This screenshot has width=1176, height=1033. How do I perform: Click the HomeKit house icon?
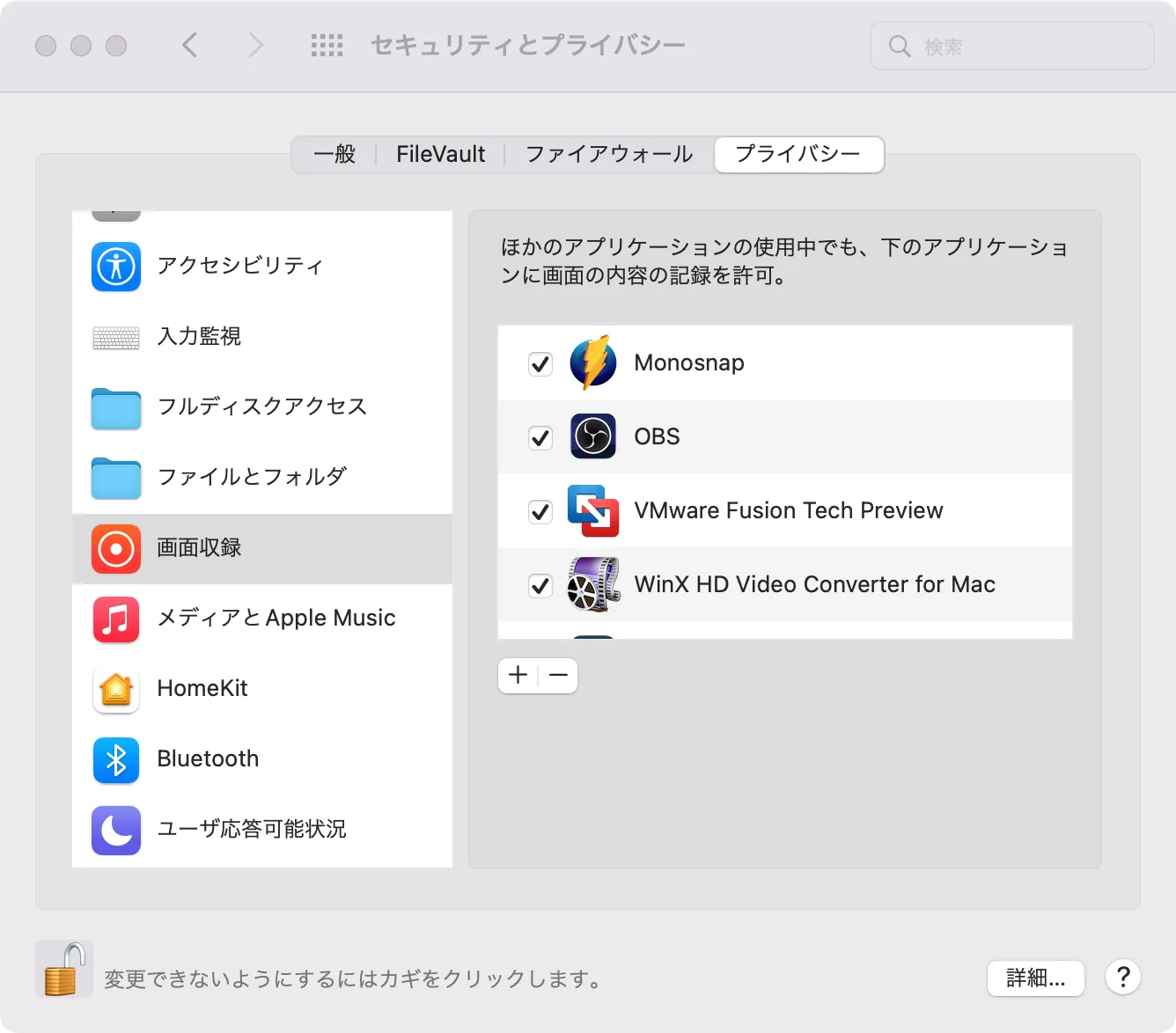point(116,690)
